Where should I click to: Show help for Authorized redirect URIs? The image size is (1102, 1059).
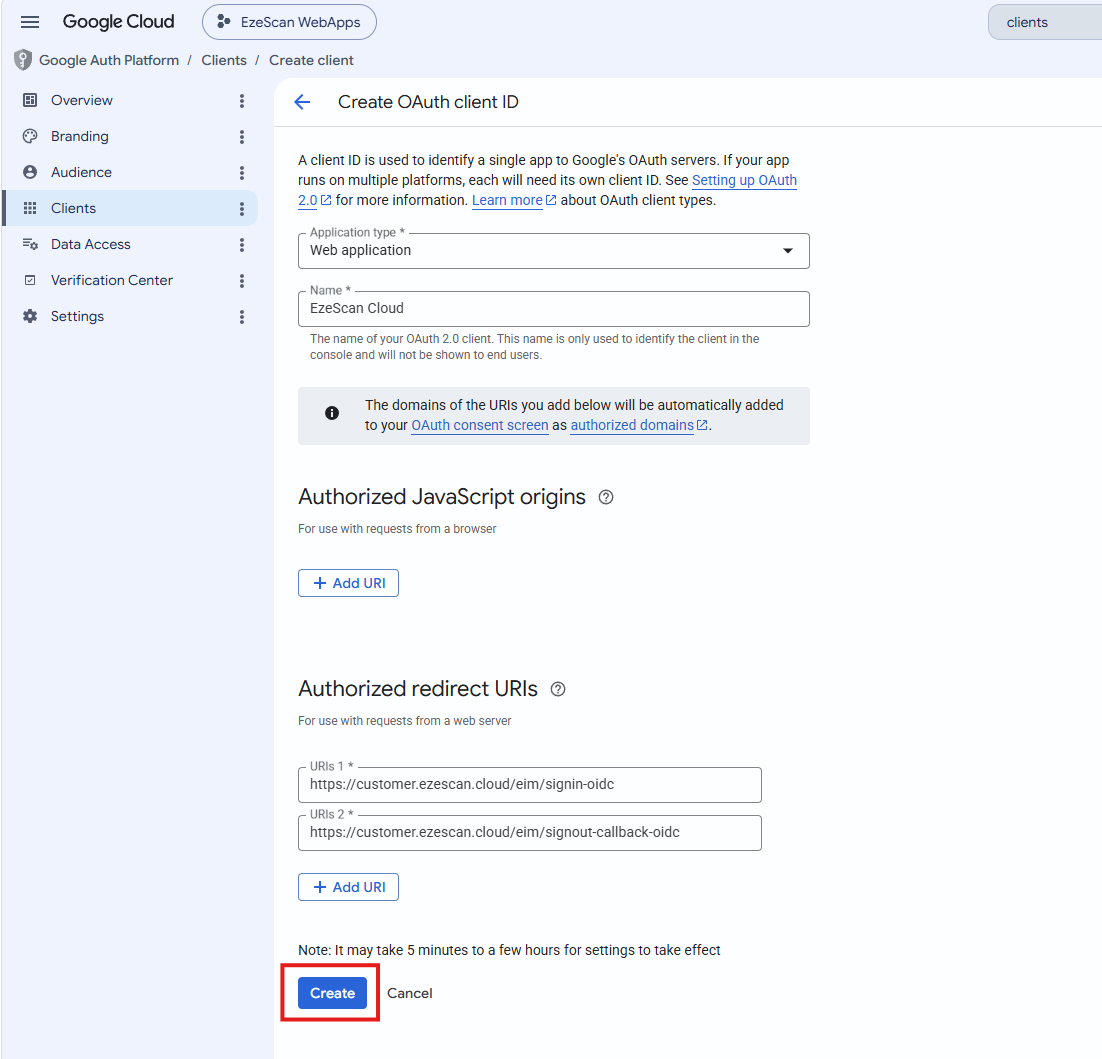point(557,689)
